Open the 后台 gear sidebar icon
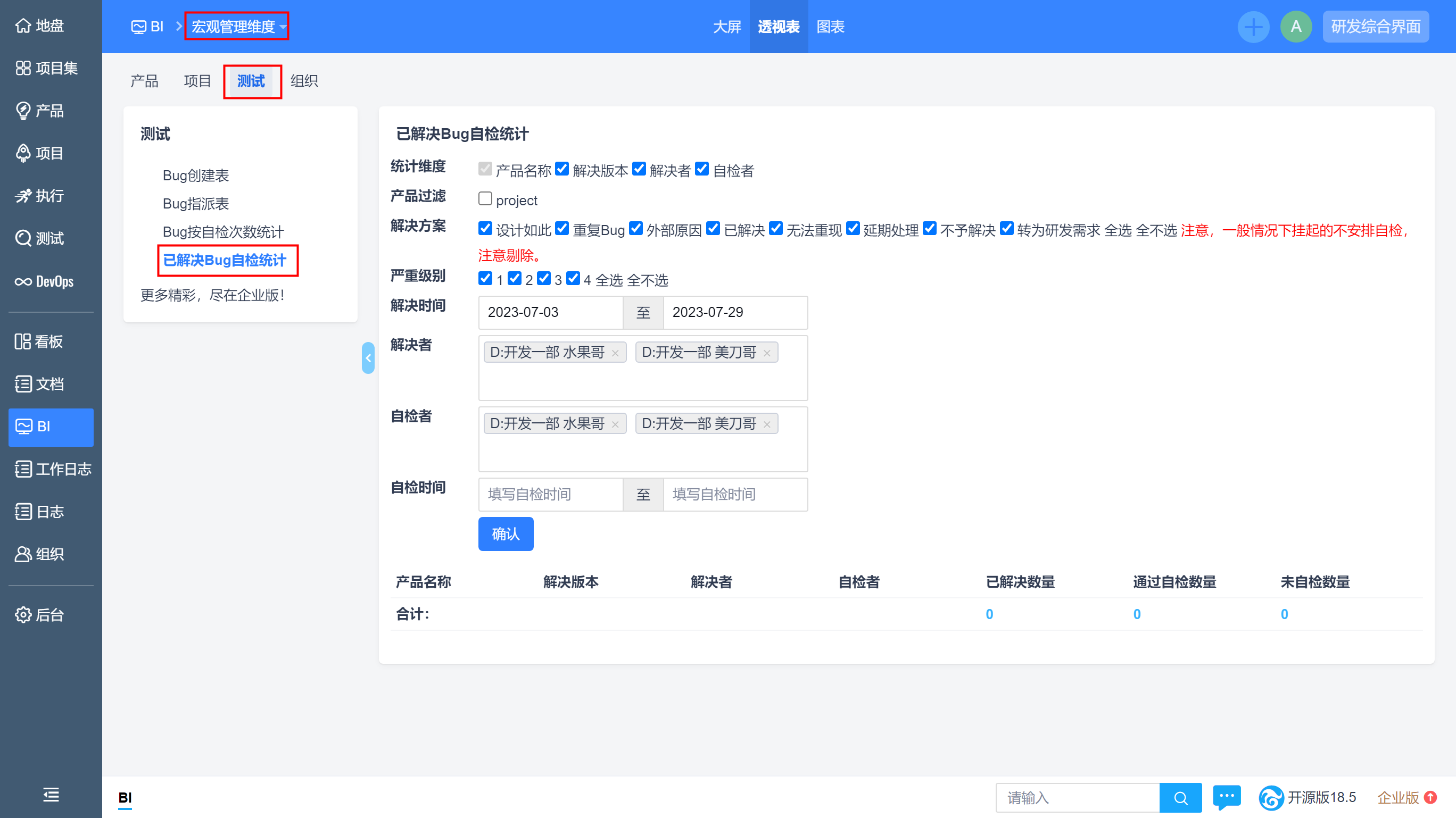Image resolution: width=1456 pixels, height=818 pixels. coord(22,615)
